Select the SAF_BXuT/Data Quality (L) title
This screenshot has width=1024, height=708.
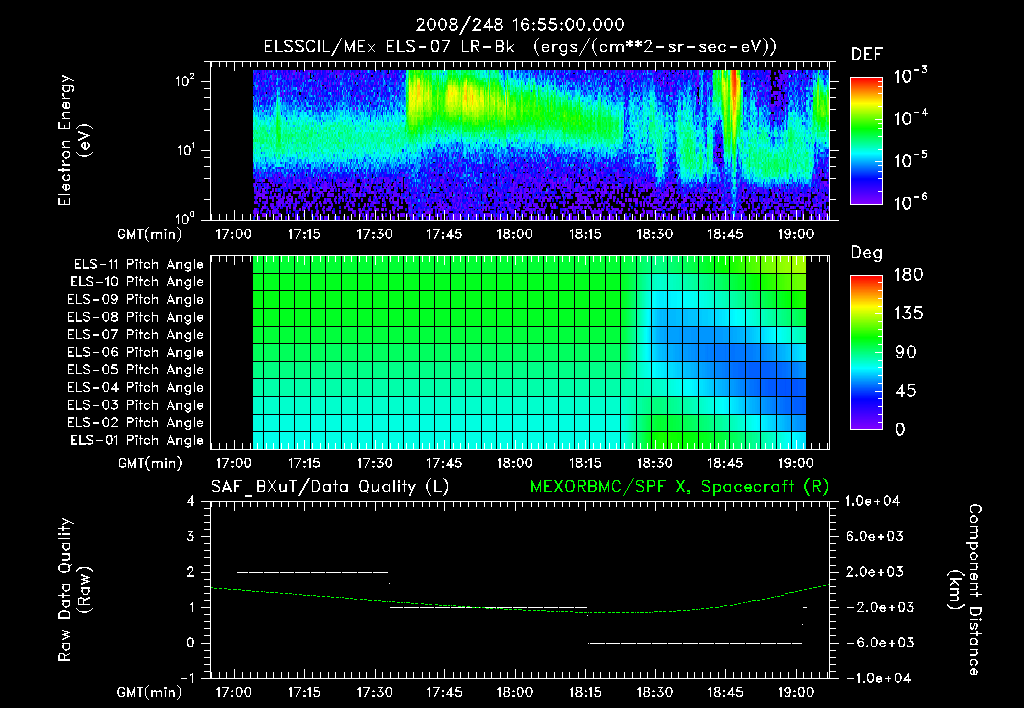coord(330,487)
